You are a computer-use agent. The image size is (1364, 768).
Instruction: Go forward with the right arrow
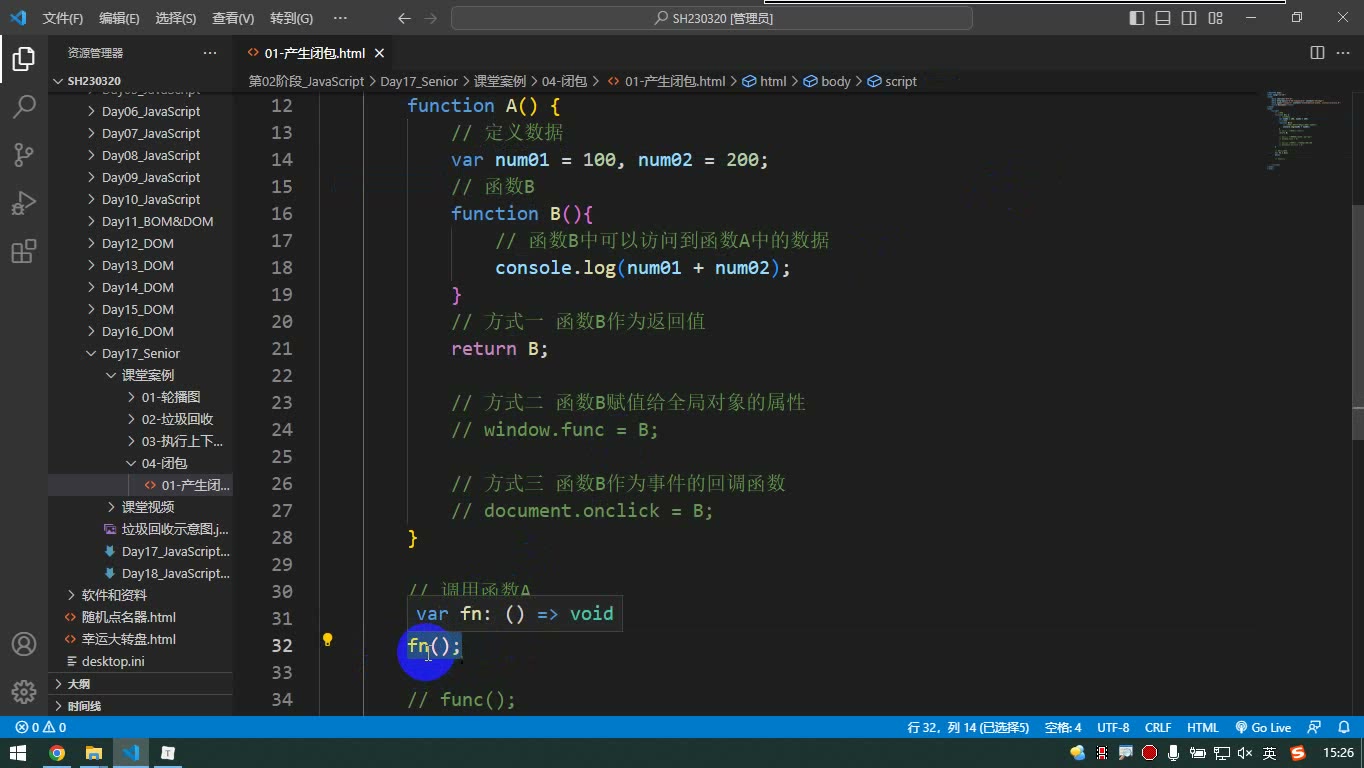[x=430, y=18]
